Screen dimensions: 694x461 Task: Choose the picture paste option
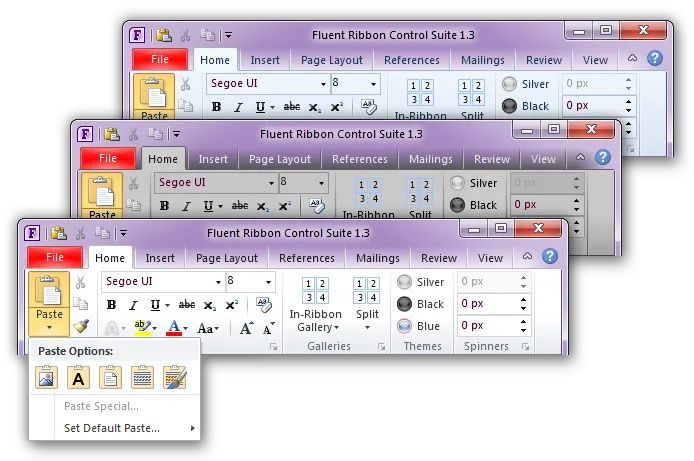46,377
